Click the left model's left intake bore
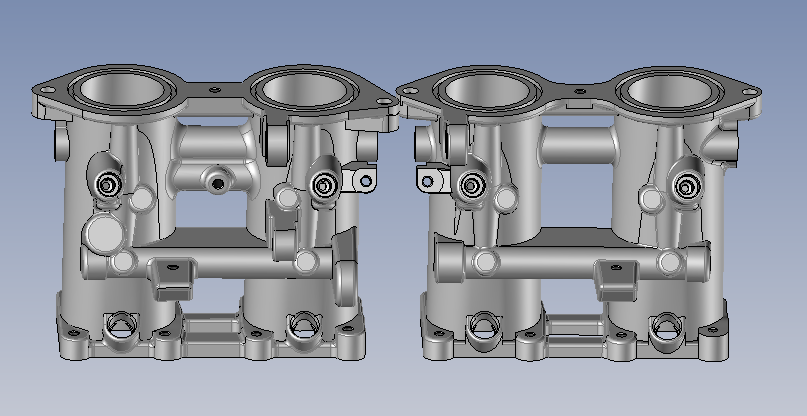807x416 pixels. [x=123, y=90]
